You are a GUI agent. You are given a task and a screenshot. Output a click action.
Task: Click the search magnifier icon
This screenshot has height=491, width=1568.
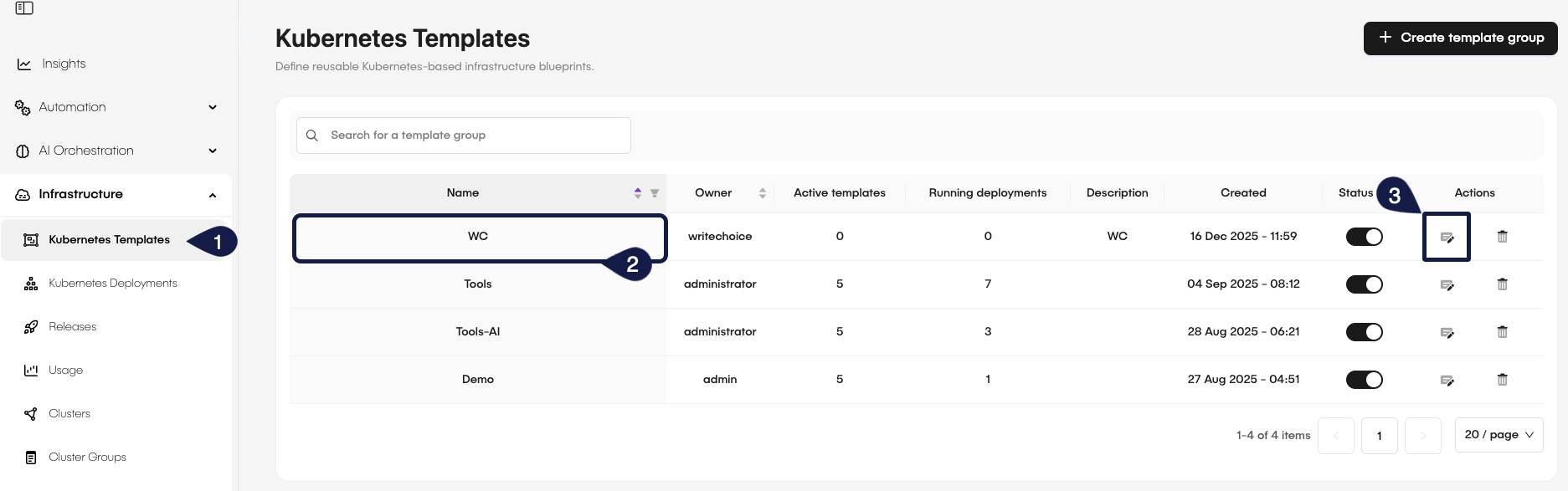(312, 136)
